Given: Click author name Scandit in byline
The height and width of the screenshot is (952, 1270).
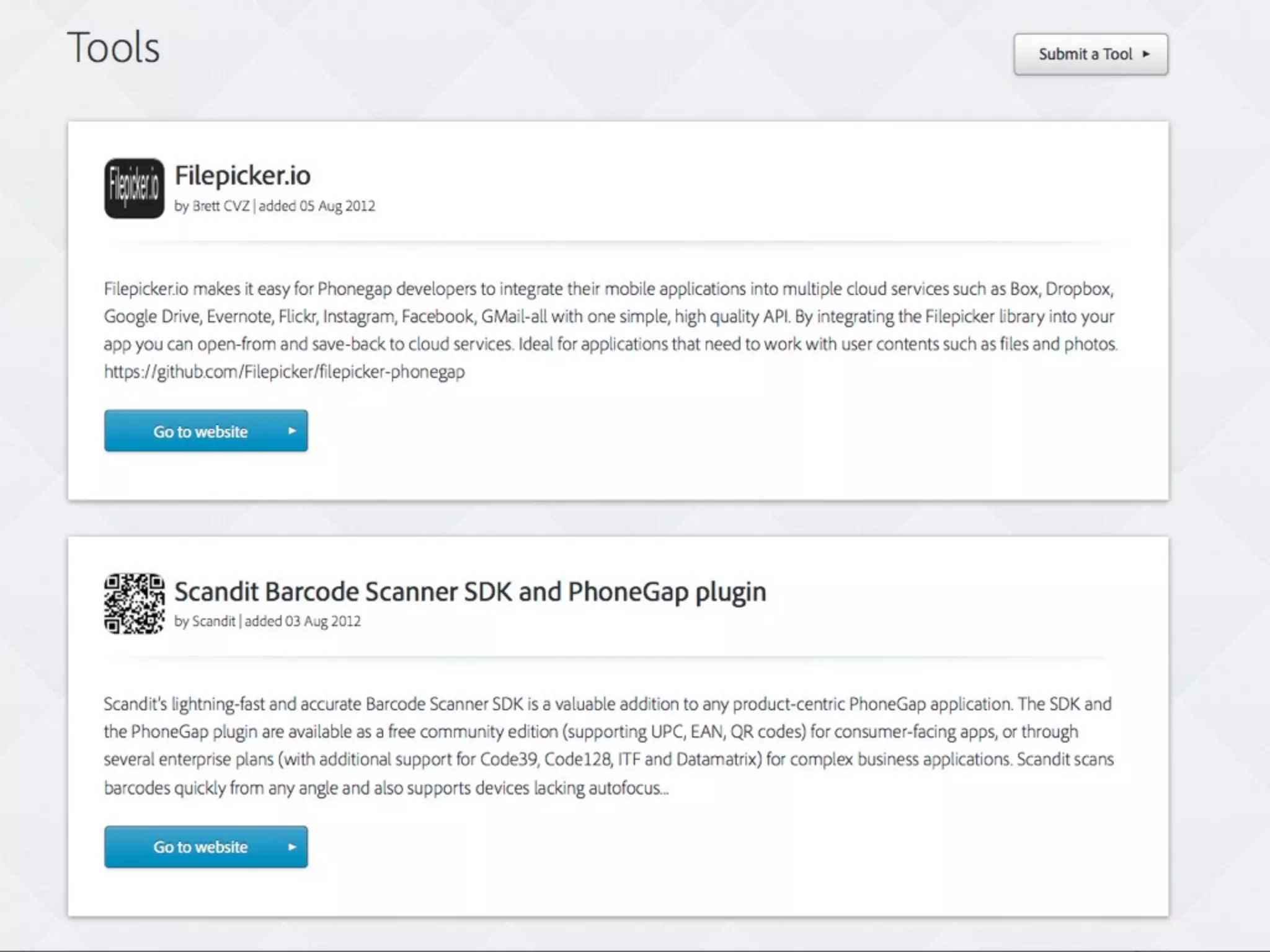Looking at the screenshot, I should click(x=213, y=622).
